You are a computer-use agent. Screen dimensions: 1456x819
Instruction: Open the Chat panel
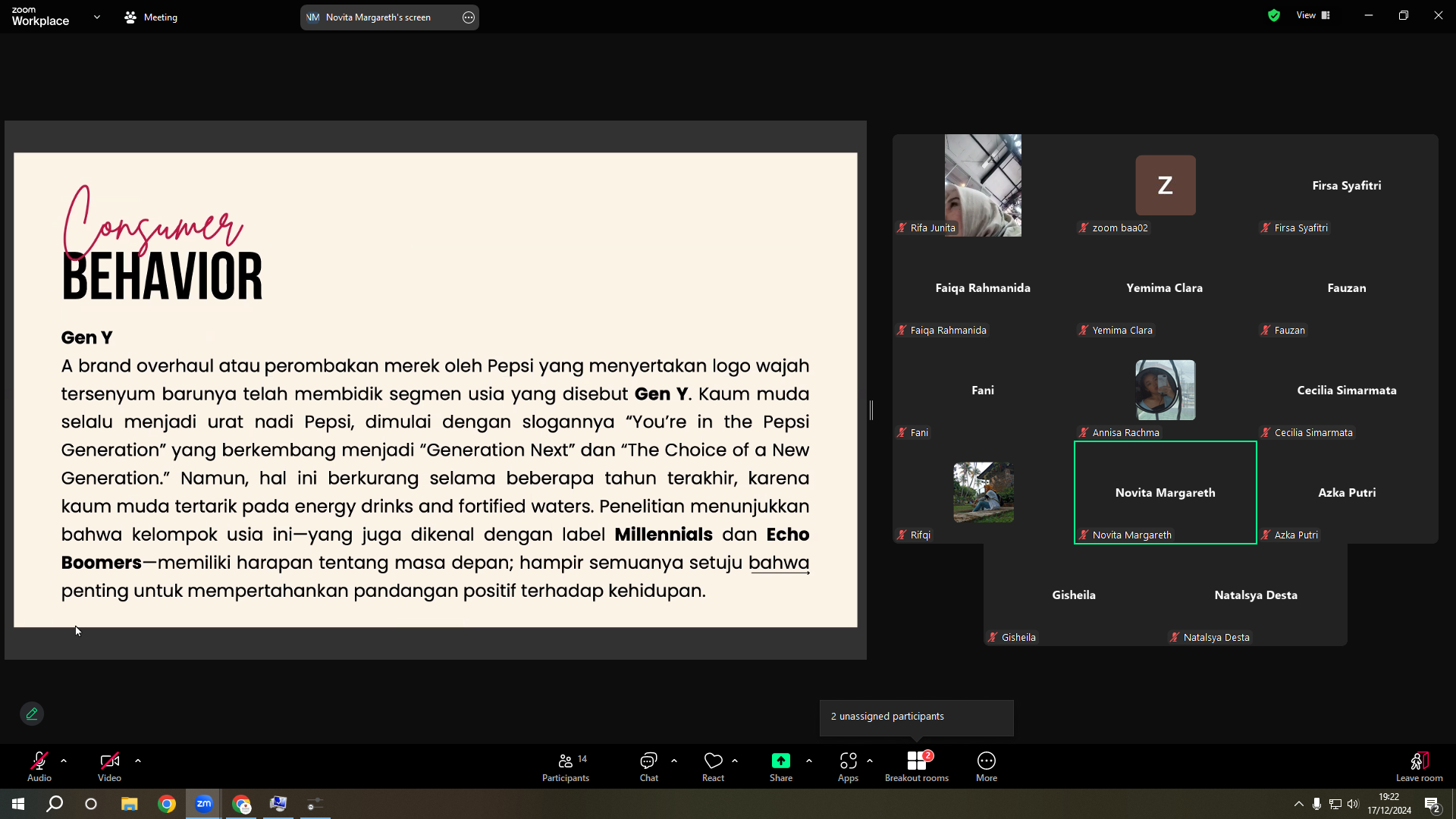click(x=649, y=766)
